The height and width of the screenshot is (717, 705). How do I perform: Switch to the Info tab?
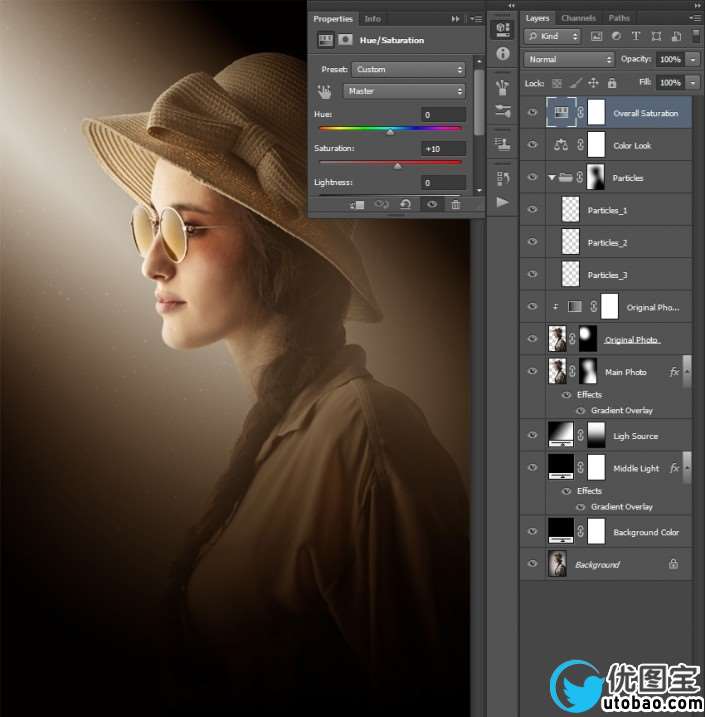[372, 19]
